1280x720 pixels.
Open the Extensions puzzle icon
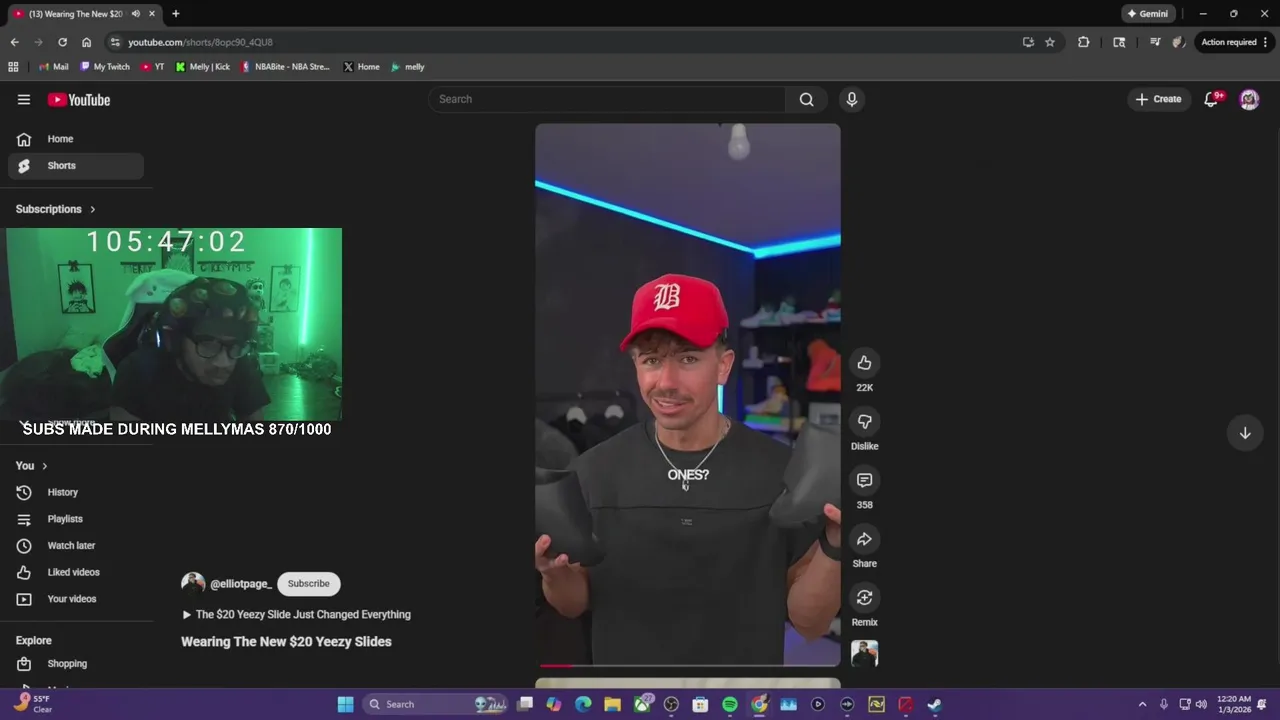click(1083, 42)
